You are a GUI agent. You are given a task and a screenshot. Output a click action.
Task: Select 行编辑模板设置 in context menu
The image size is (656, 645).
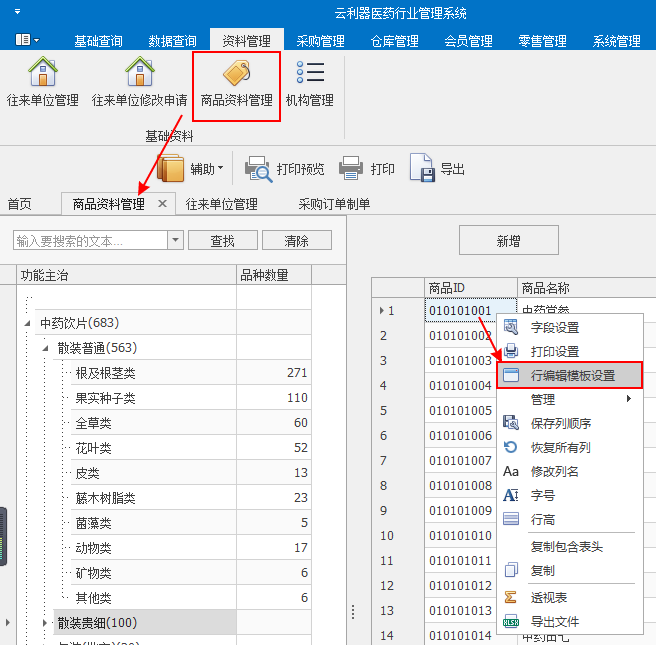[572, 376]
